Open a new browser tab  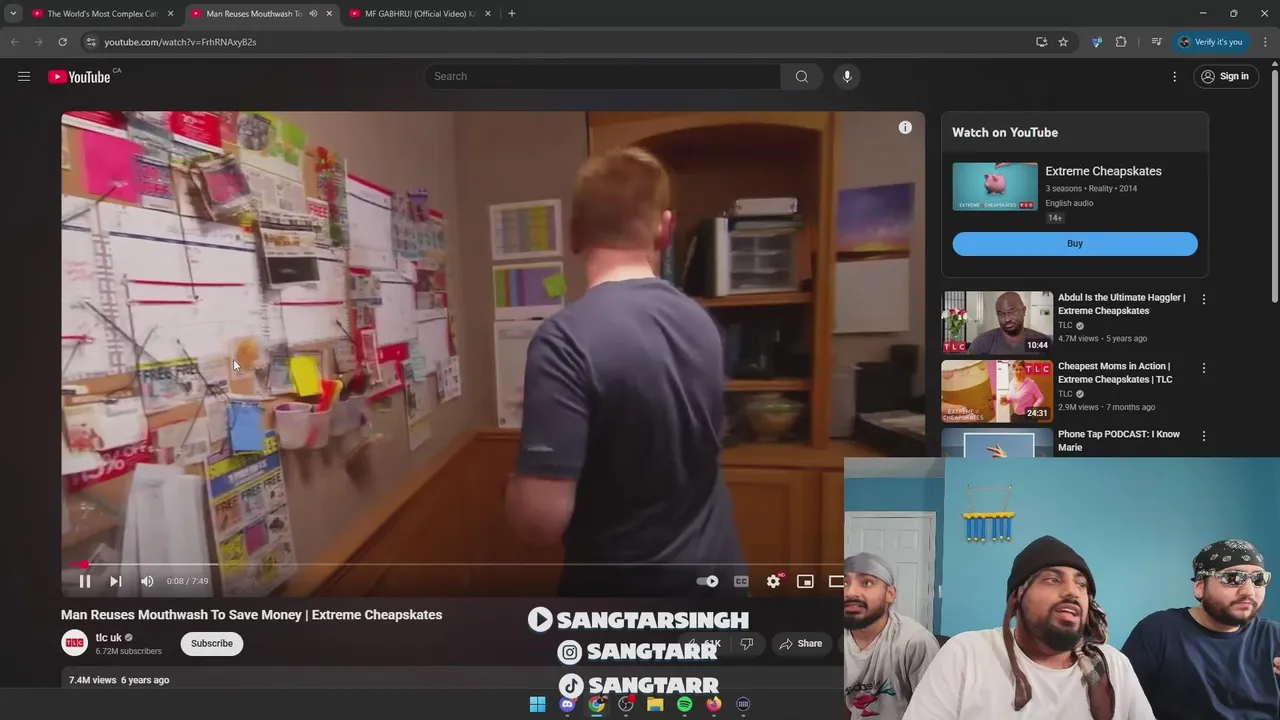(512, 14)
